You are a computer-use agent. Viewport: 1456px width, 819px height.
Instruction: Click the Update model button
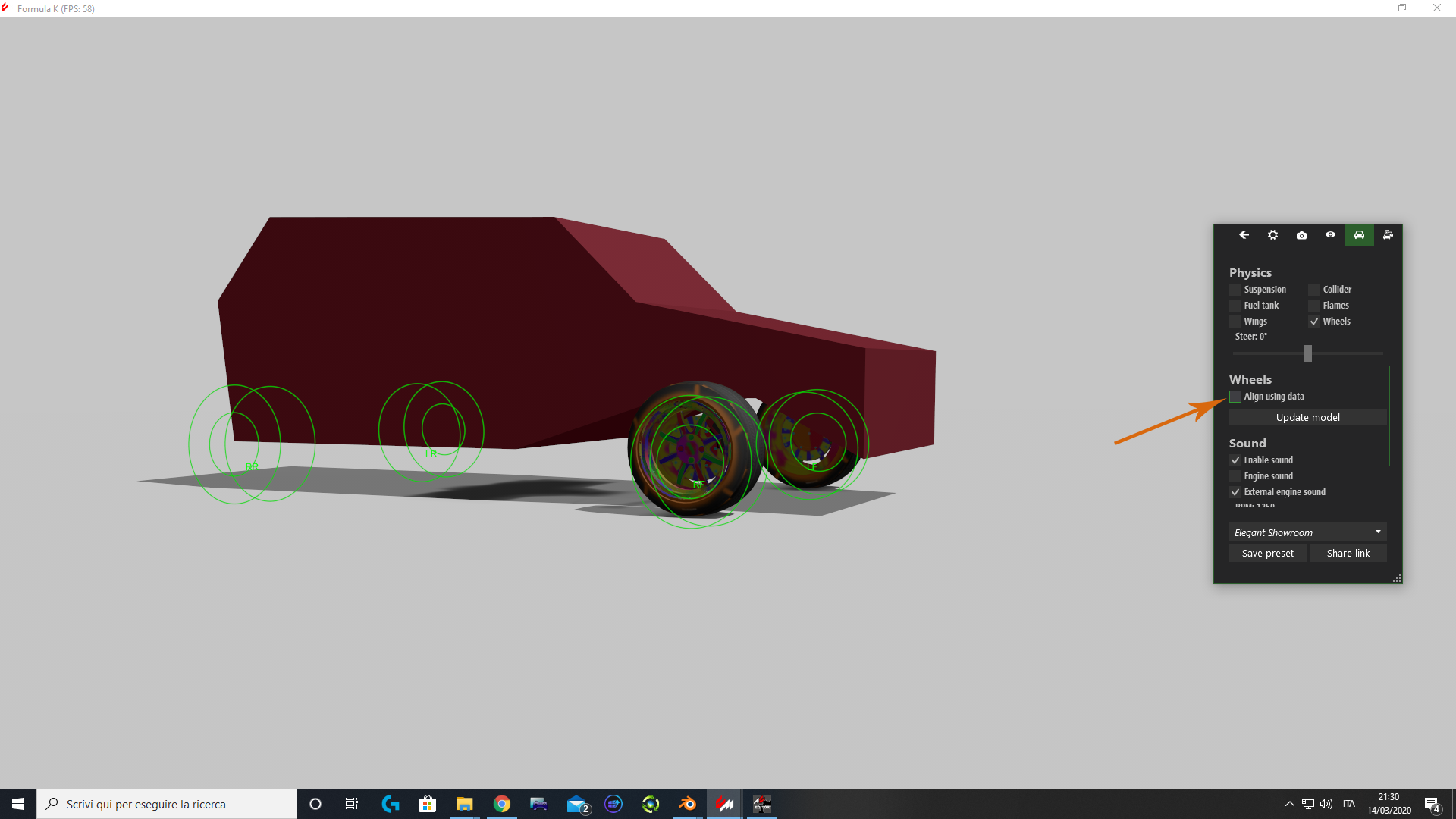coord(1308,418)
